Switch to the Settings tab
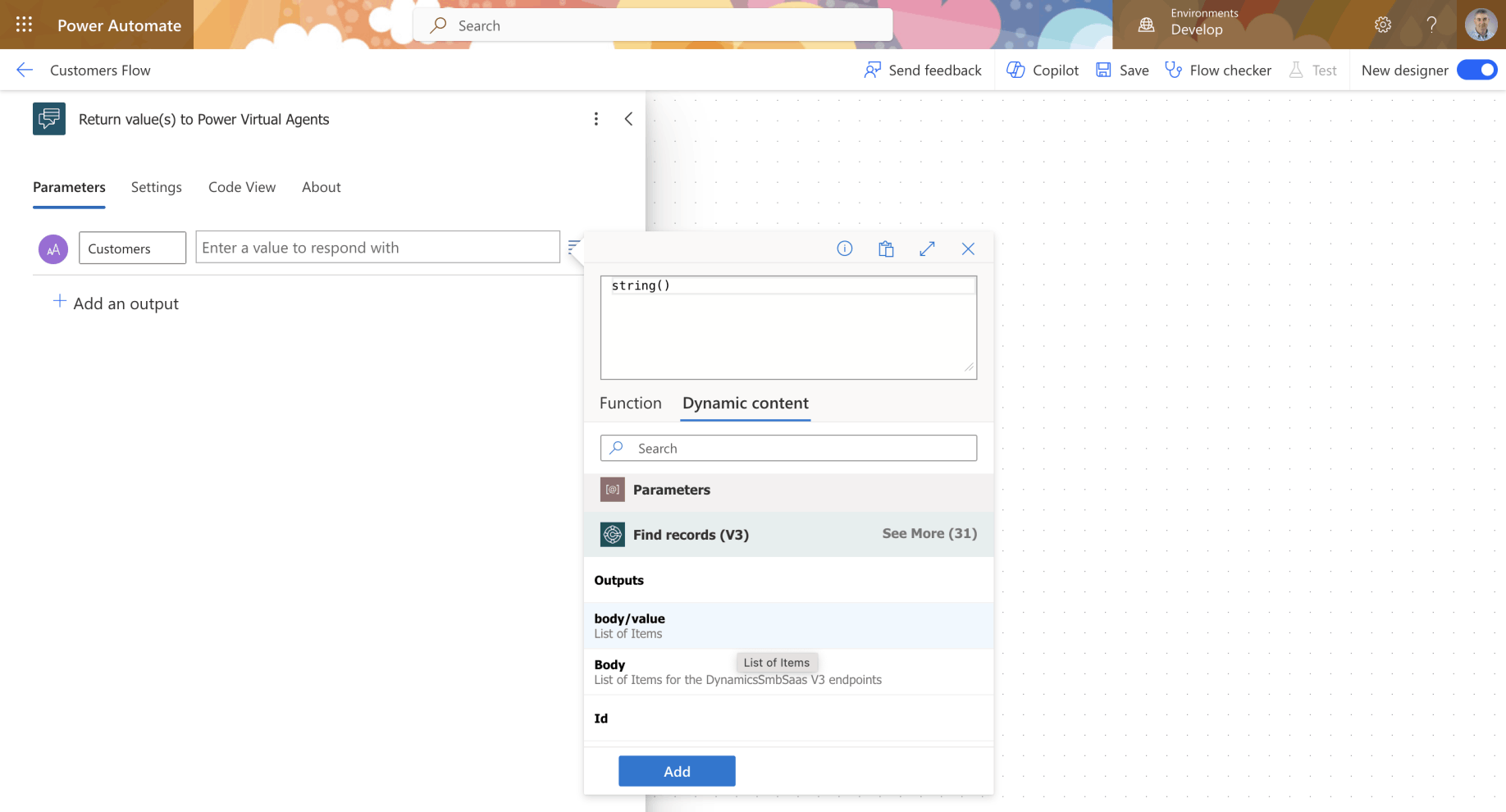This screenshot has width=1506, height=812. (x=157, y=187)
